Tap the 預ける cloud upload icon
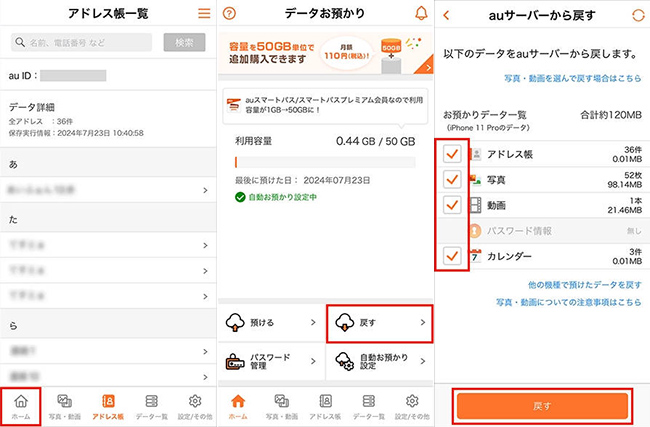Screen dimensions: 650x427 235,323
